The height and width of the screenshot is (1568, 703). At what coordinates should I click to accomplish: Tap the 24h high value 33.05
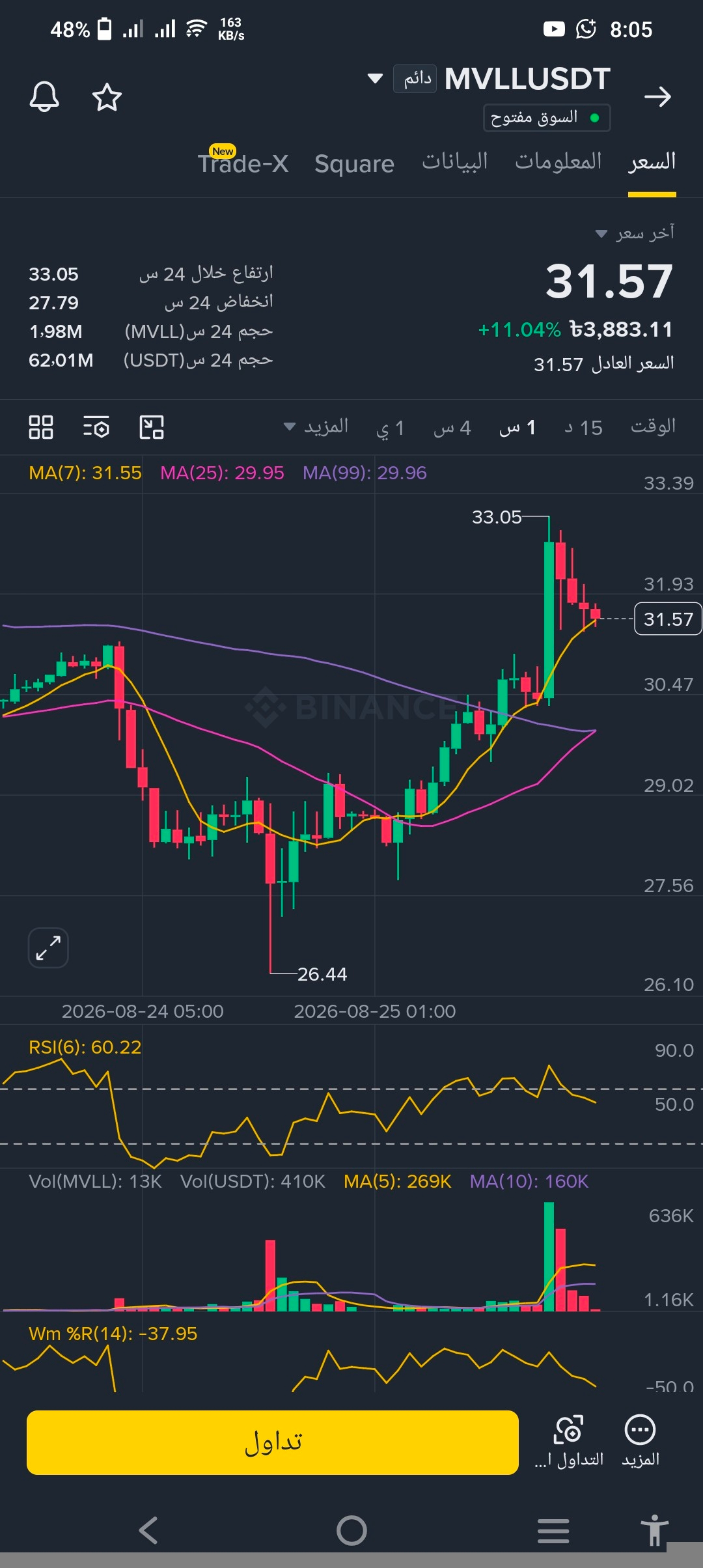click(53, 274)
